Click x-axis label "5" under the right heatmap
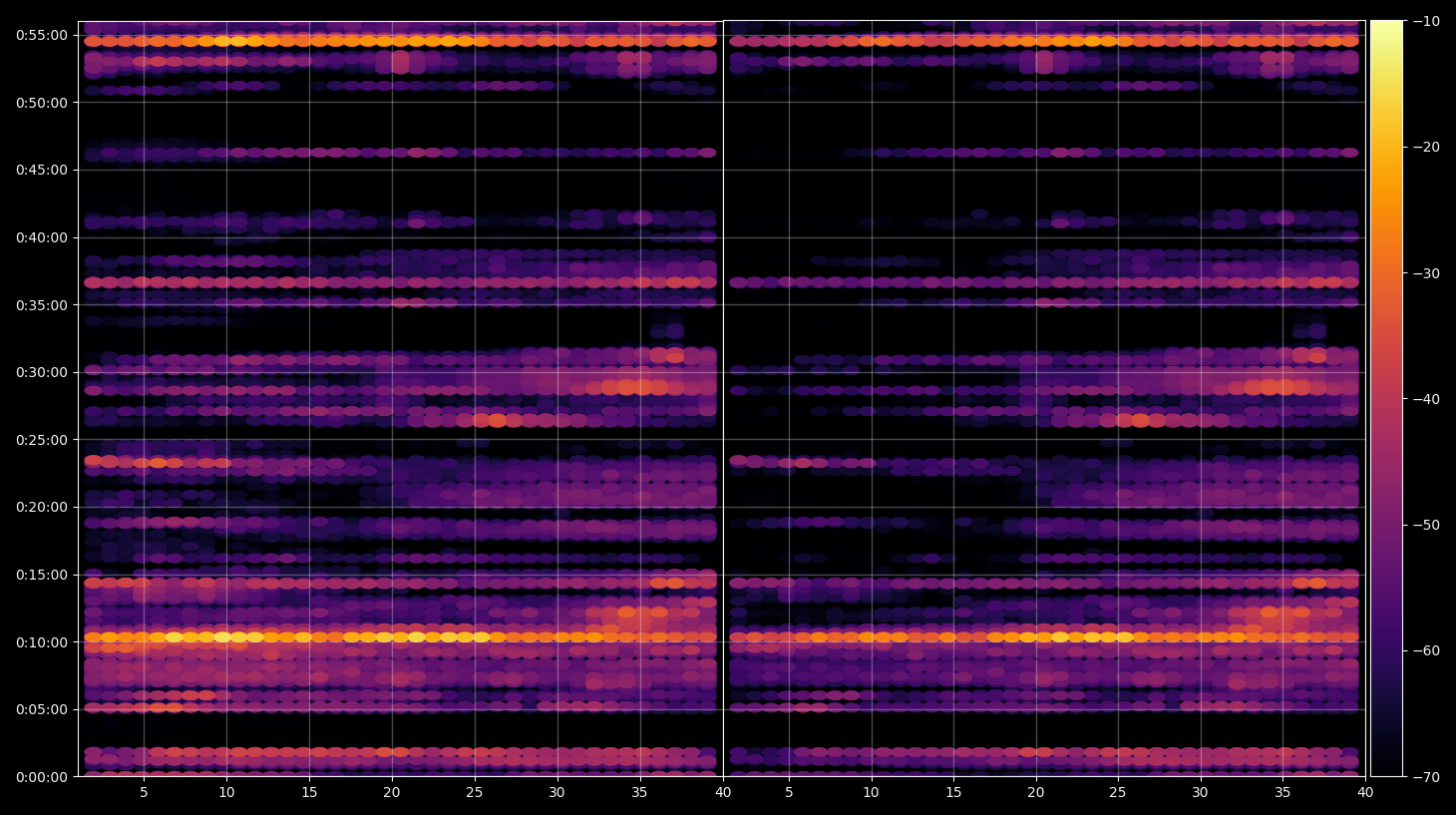Image resolution: width=1456 pixels, height=815 pixels. tap(789, 793)
